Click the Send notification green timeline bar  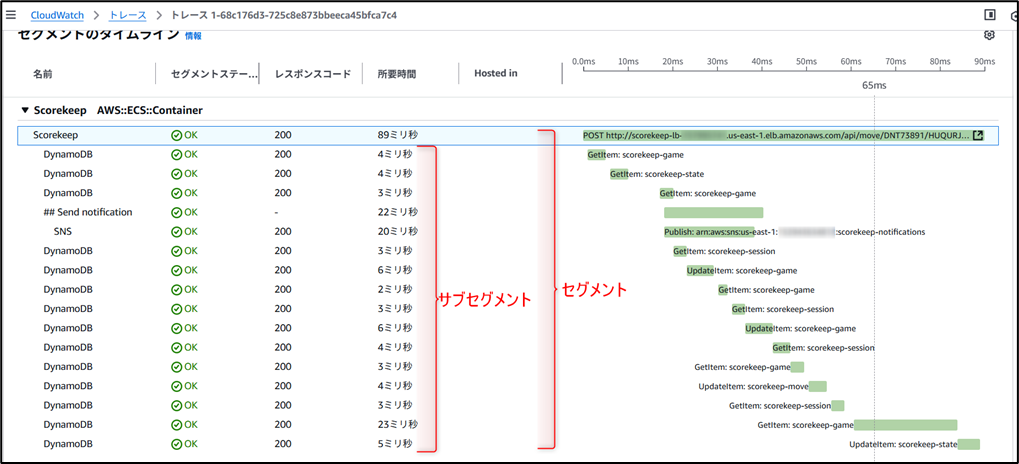[x=713, y=212]
